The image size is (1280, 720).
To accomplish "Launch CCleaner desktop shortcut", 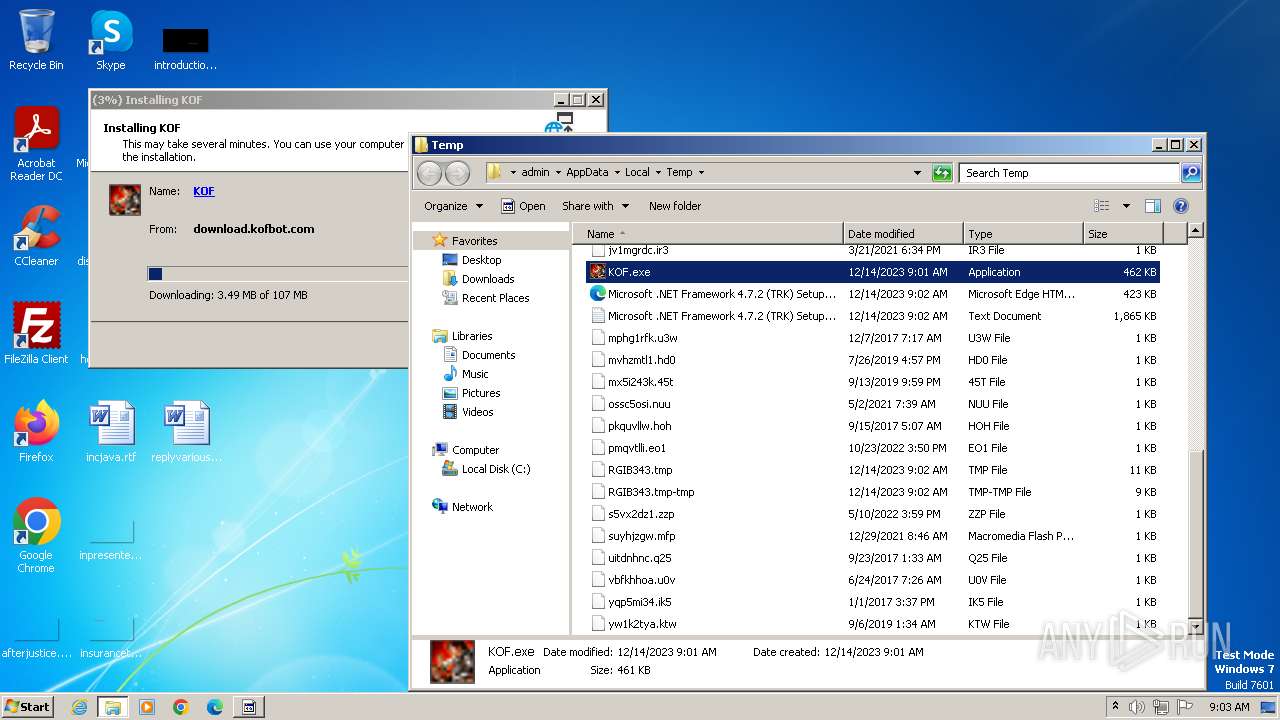I will pyautogui.click(x=36, y=235).
